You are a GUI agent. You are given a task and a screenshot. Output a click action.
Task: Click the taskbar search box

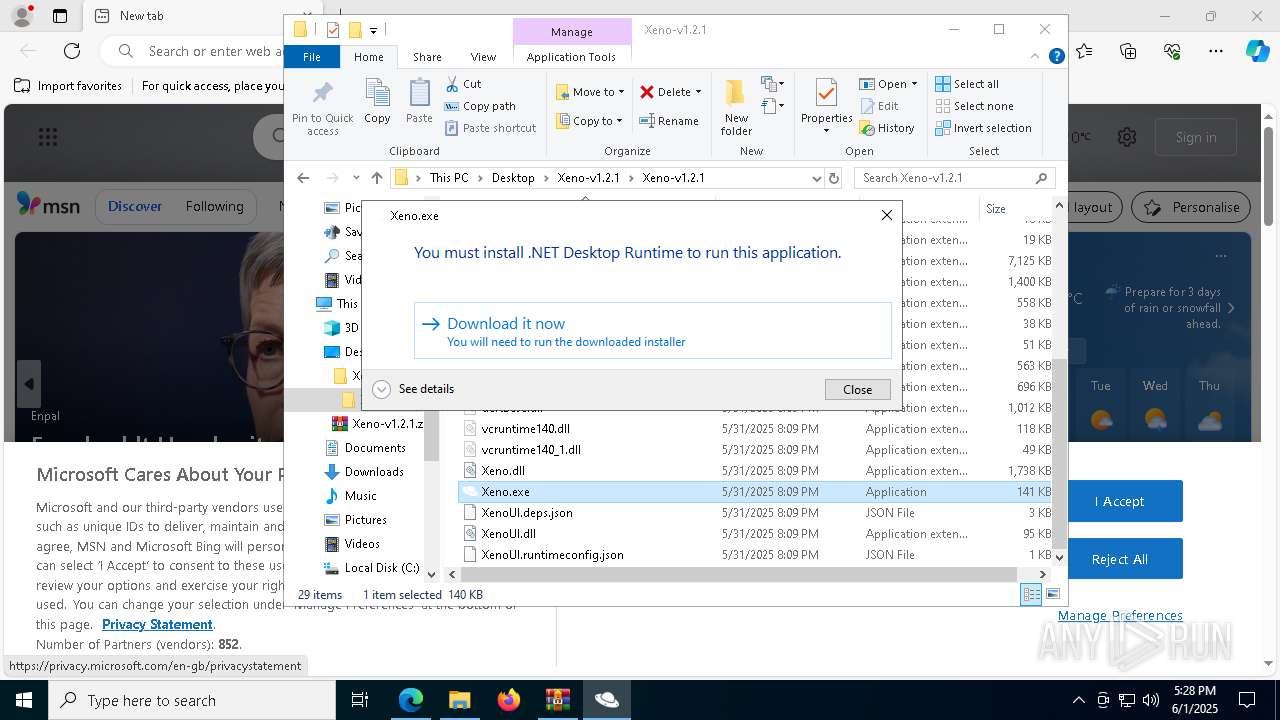tap(192, 700)
